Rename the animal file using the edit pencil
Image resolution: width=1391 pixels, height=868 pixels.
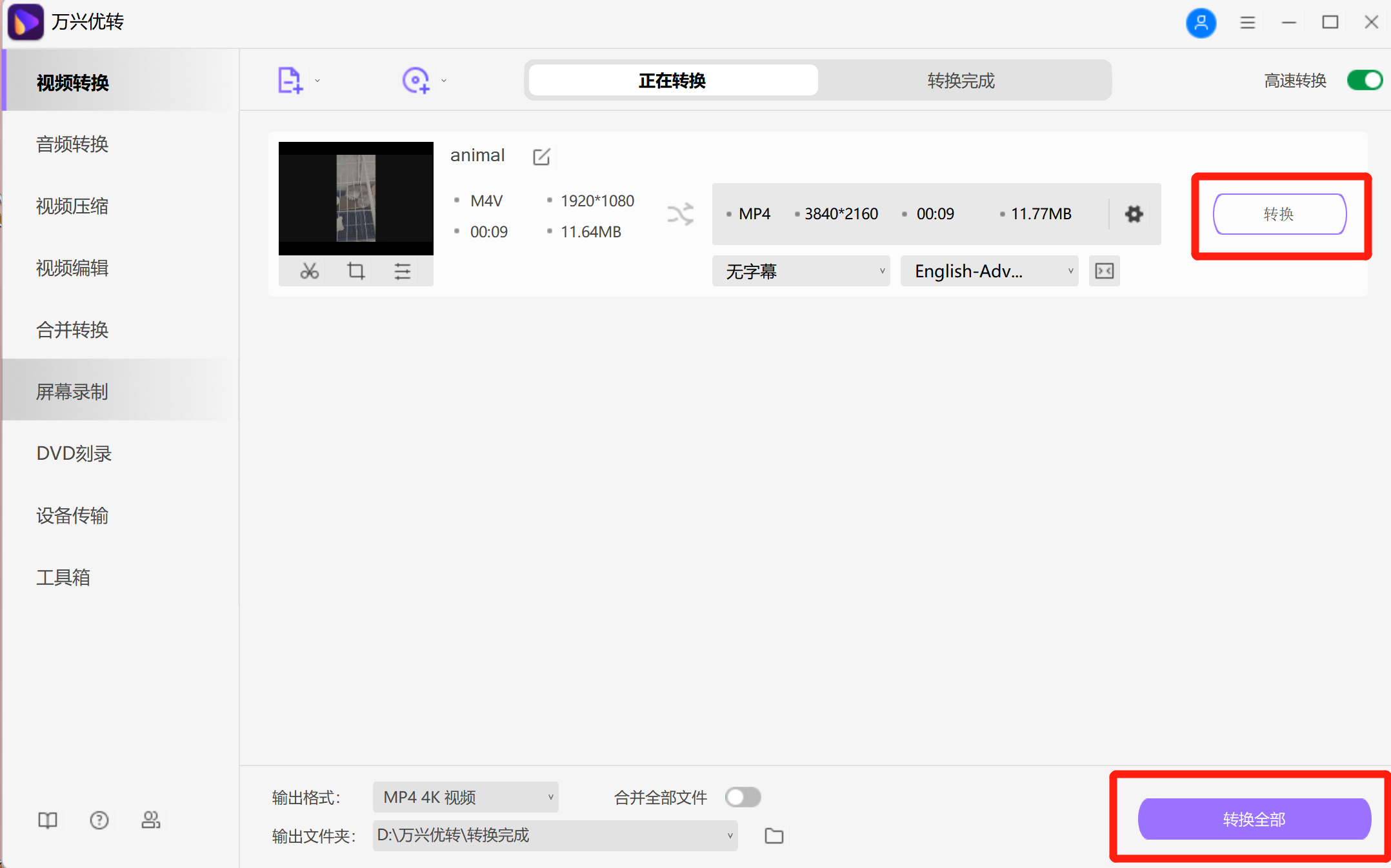tap(541, 156)
